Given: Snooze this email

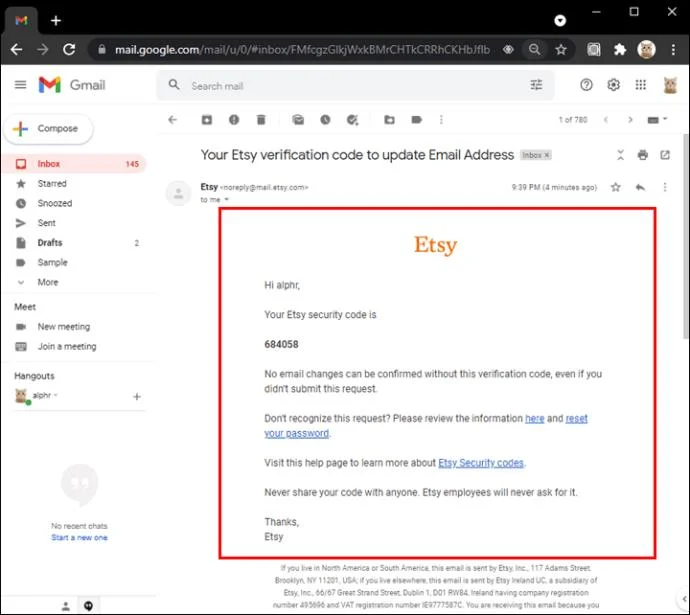Looking at the screenshot, I should [x=325, y=120].
